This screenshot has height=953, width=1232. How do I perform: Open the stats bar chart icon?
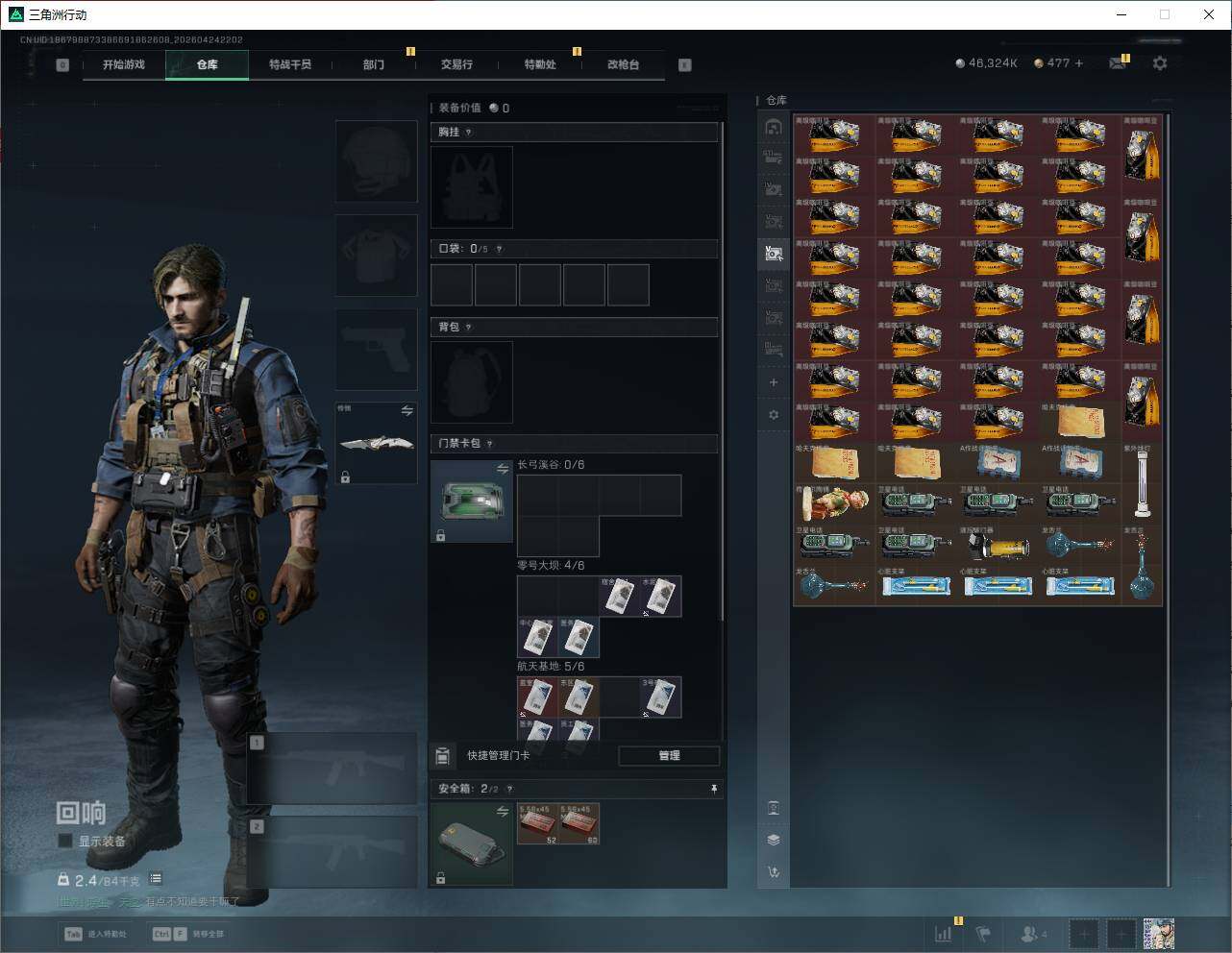pyautogui.click(x=944, y=934)
